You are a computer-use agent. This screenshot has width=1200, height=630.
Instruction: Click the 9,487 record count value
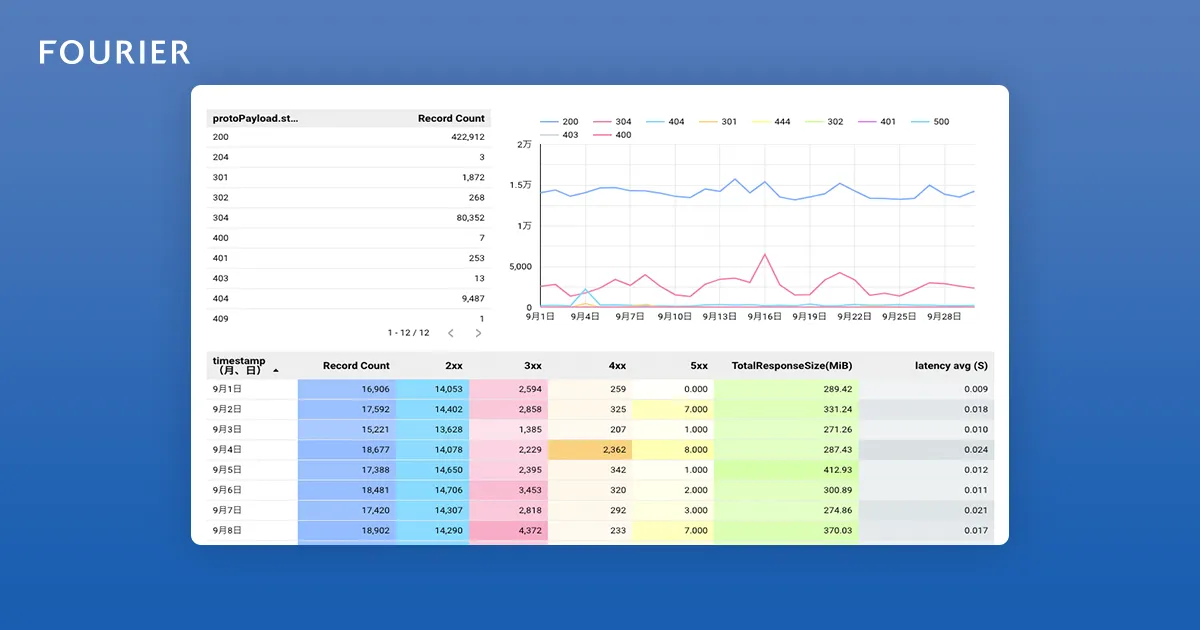coord(473,299)
